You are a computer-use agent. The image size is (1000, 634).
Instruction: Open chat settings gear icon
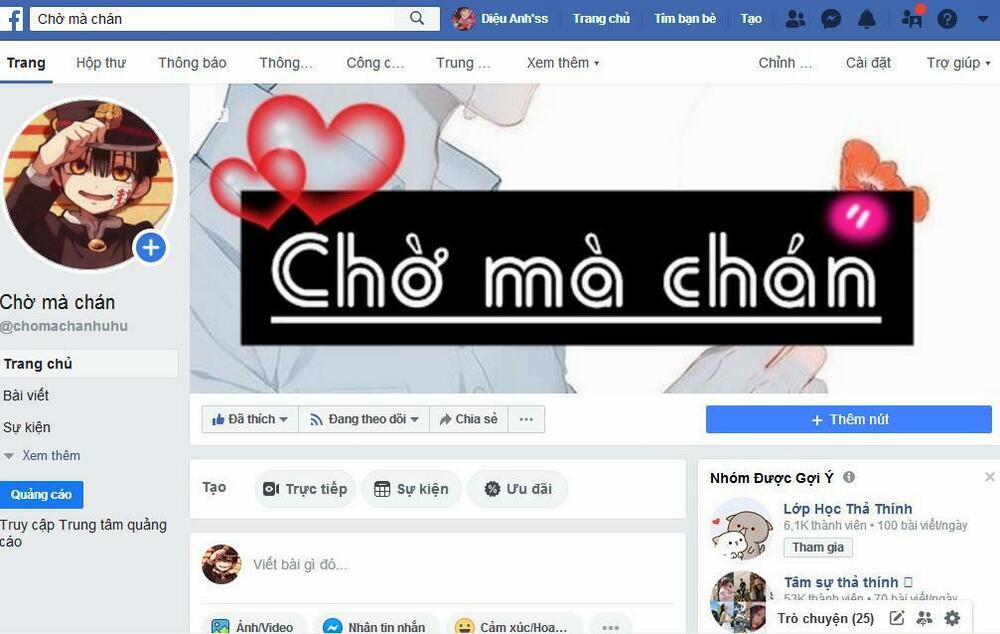coord(952,617)
